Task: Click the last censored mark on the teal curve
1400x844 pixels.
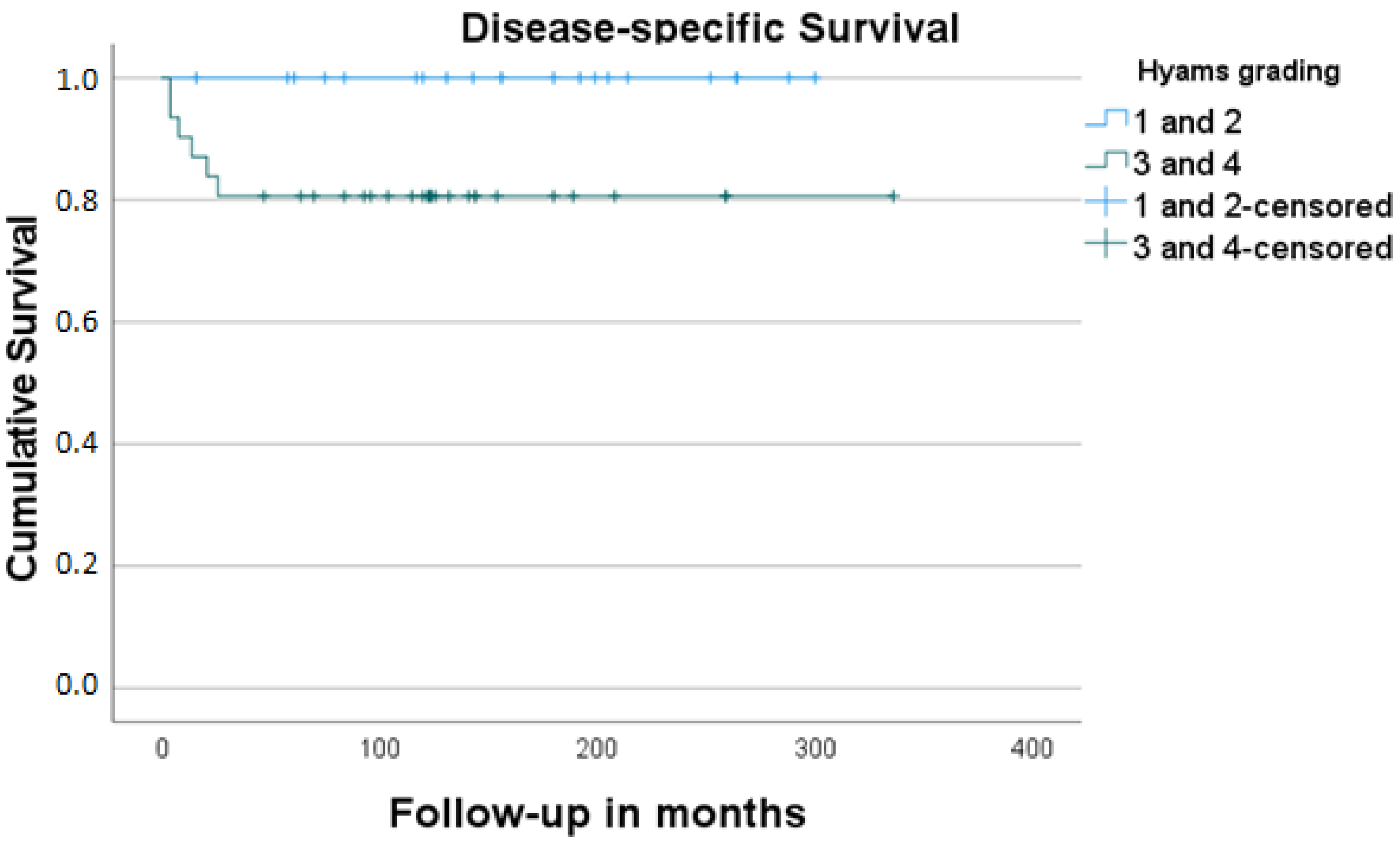Action: 894,196
